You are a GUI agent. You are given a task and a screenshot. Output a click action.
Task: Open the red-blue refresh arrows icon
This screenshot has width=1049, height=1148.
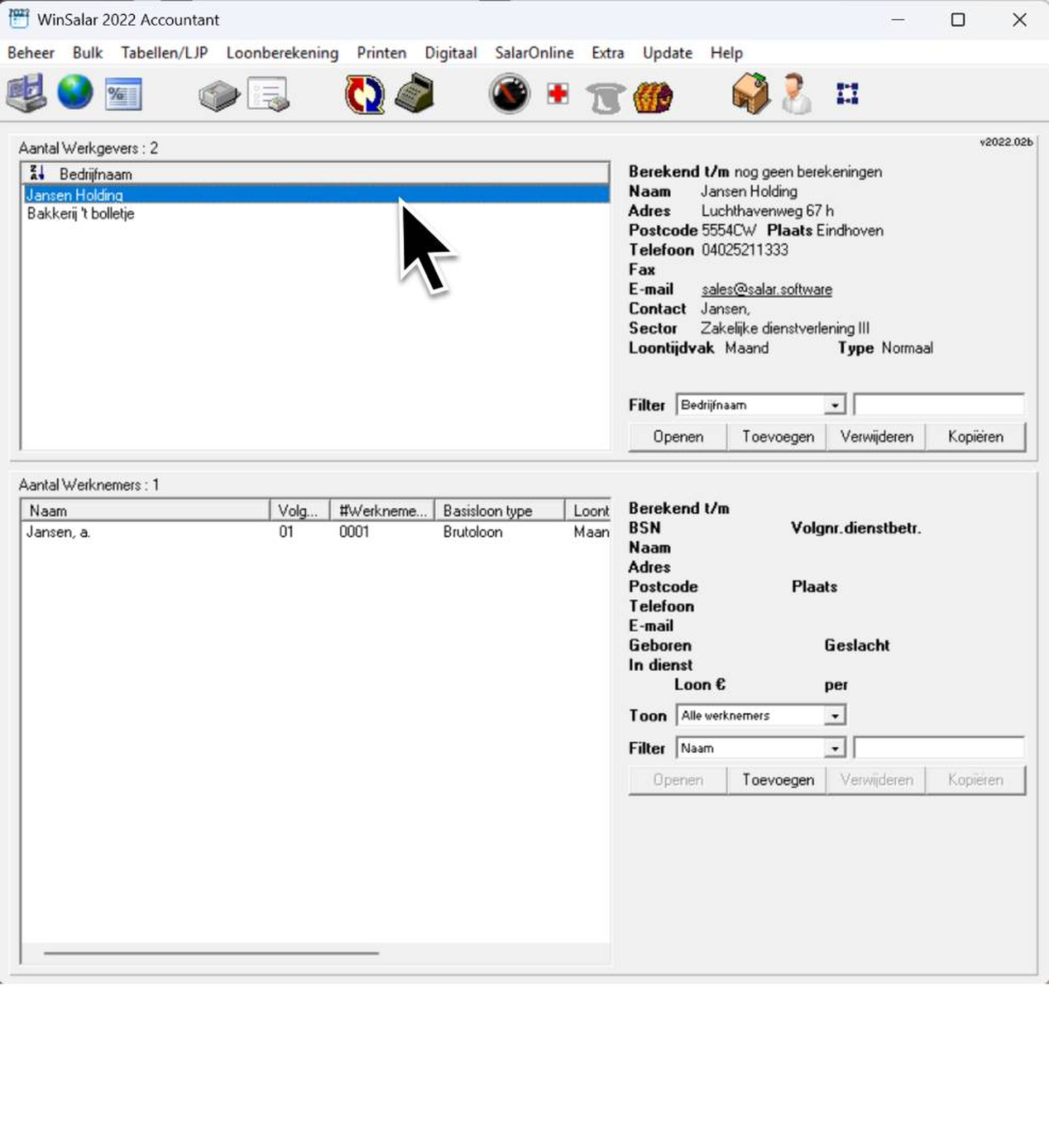pos(365,94)
